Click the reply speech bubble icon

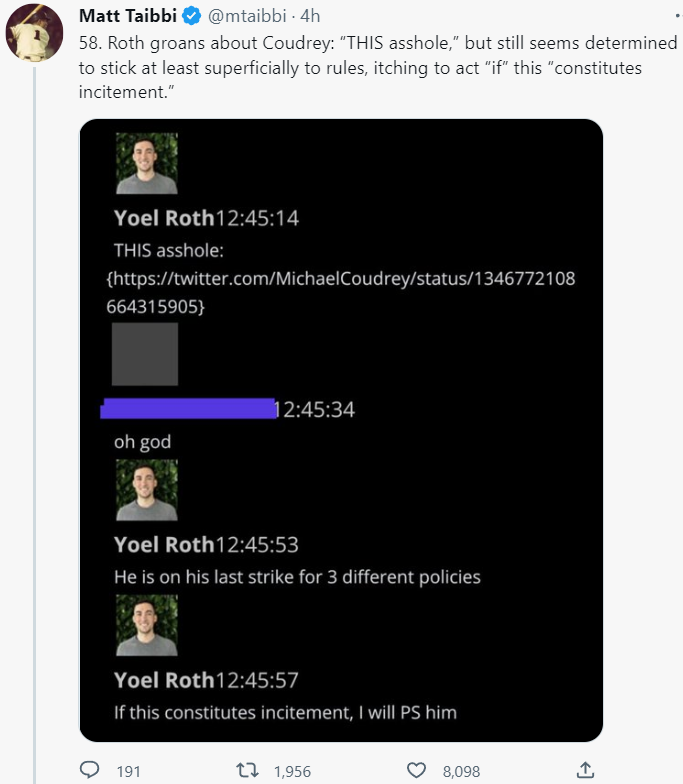coord(90,769)
